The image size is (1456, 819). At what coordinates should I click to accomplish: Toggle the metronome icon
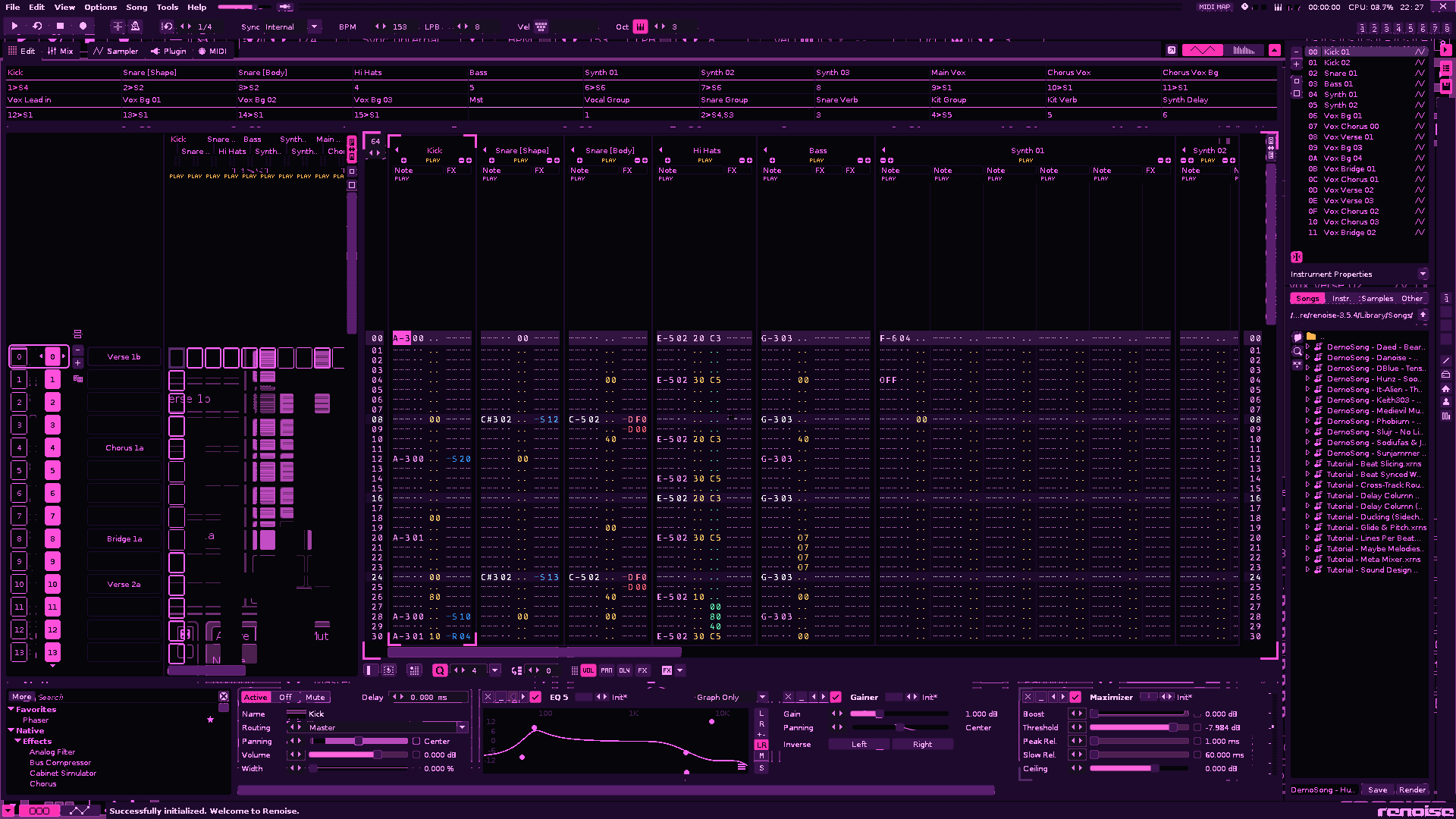pos(135,26)
